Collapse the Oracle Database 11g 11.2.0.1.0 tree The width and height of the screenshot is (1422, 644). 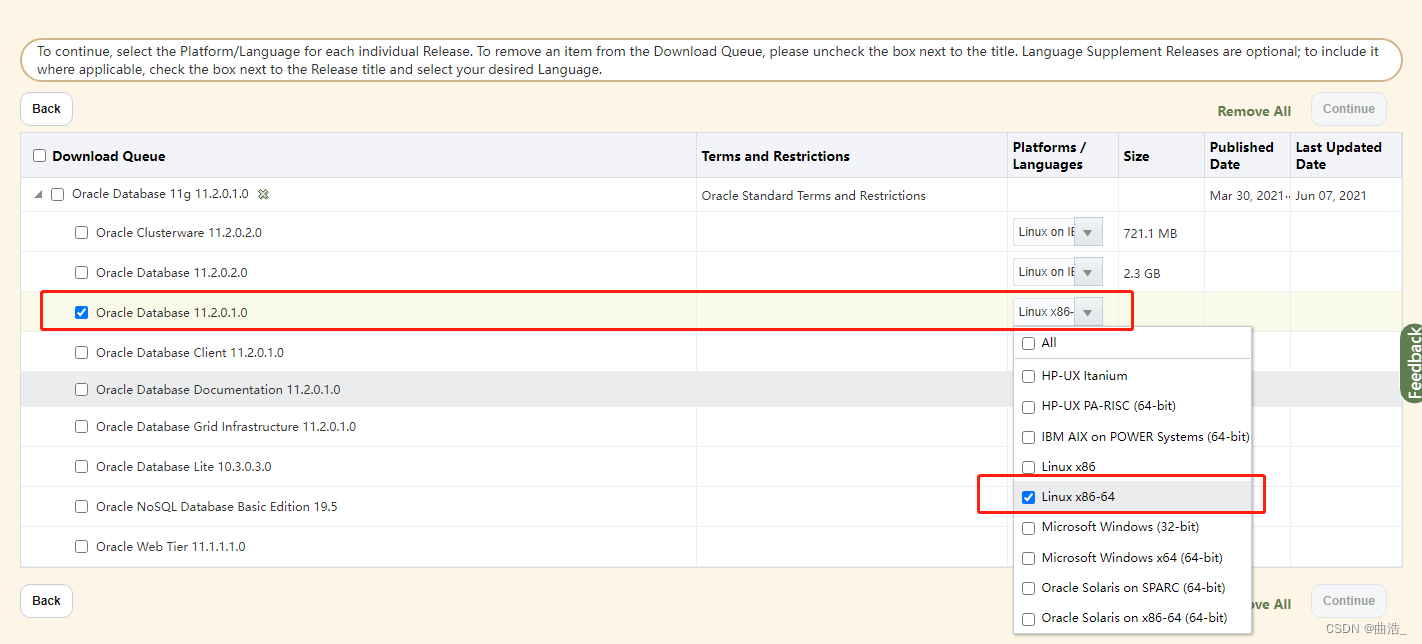pos(38,194)
